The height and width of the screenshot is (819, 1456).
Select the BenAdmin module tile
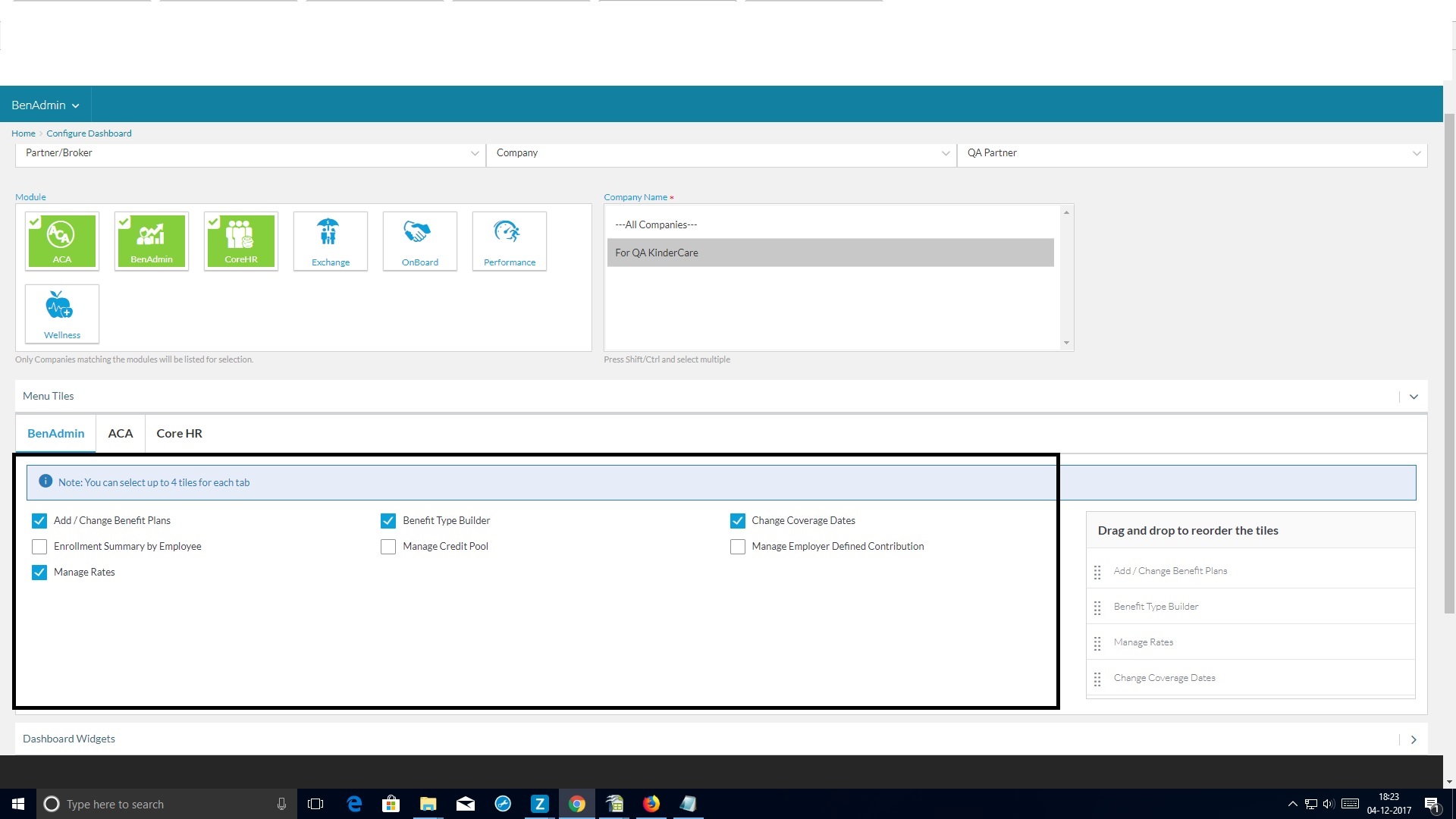coord(152,240)
